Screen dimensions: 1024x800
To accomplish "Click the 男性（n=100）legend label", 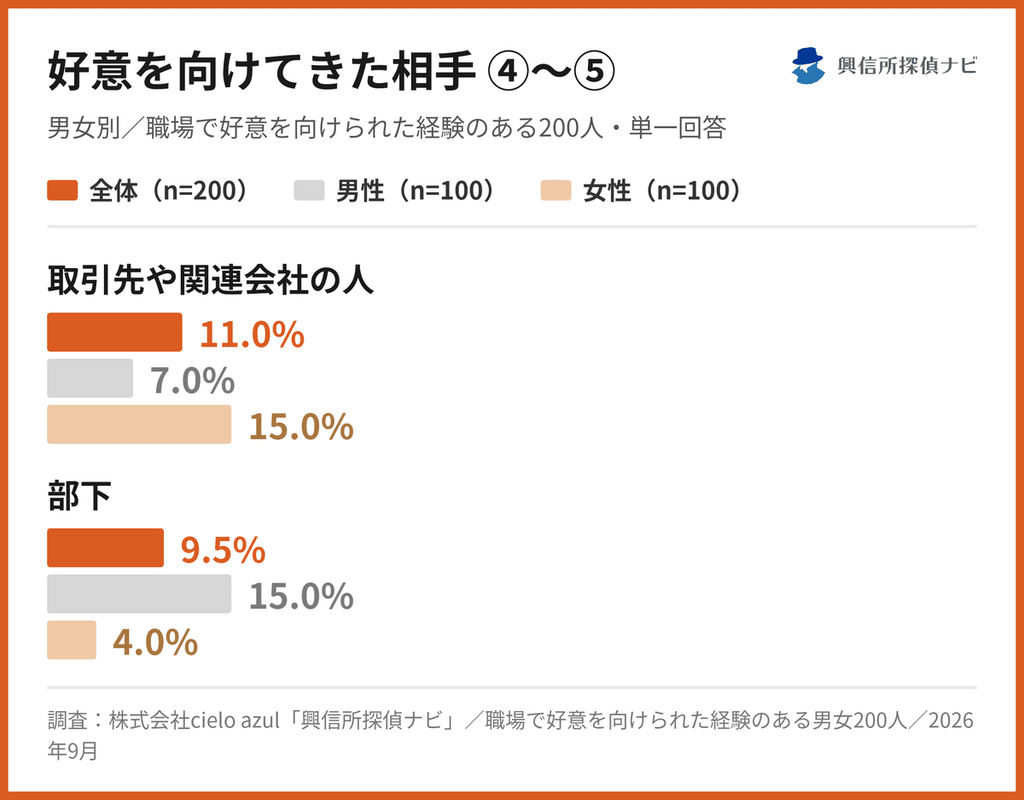I will pos(417,191).
